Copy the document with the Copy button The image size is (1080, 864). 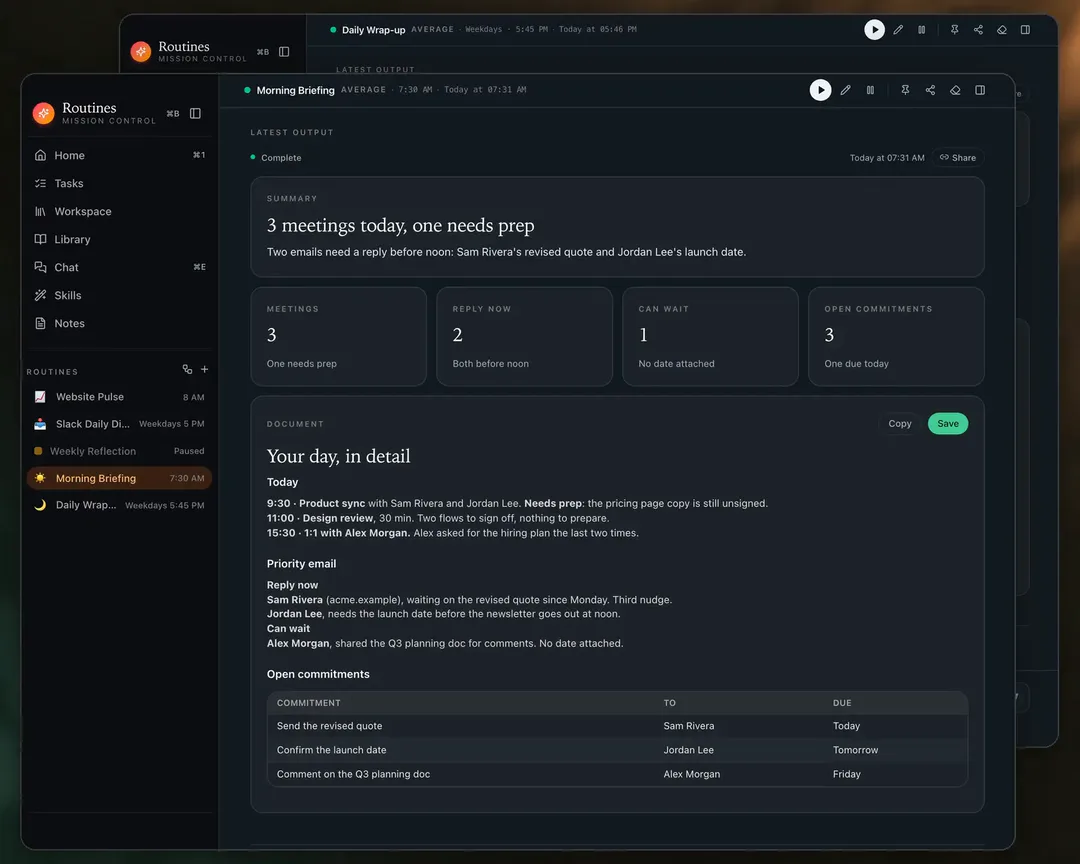point(900,424)
